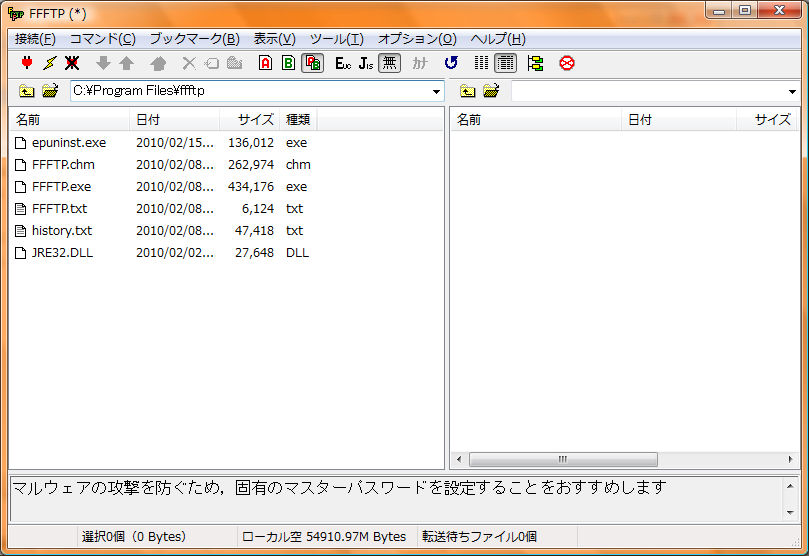
Task: Click the FFFTP title bar app icon
Action: point(16,14)
